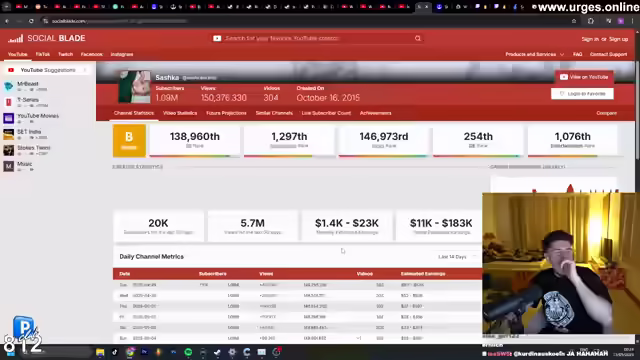Open Spotify from the taskbar

coord(188,352)
